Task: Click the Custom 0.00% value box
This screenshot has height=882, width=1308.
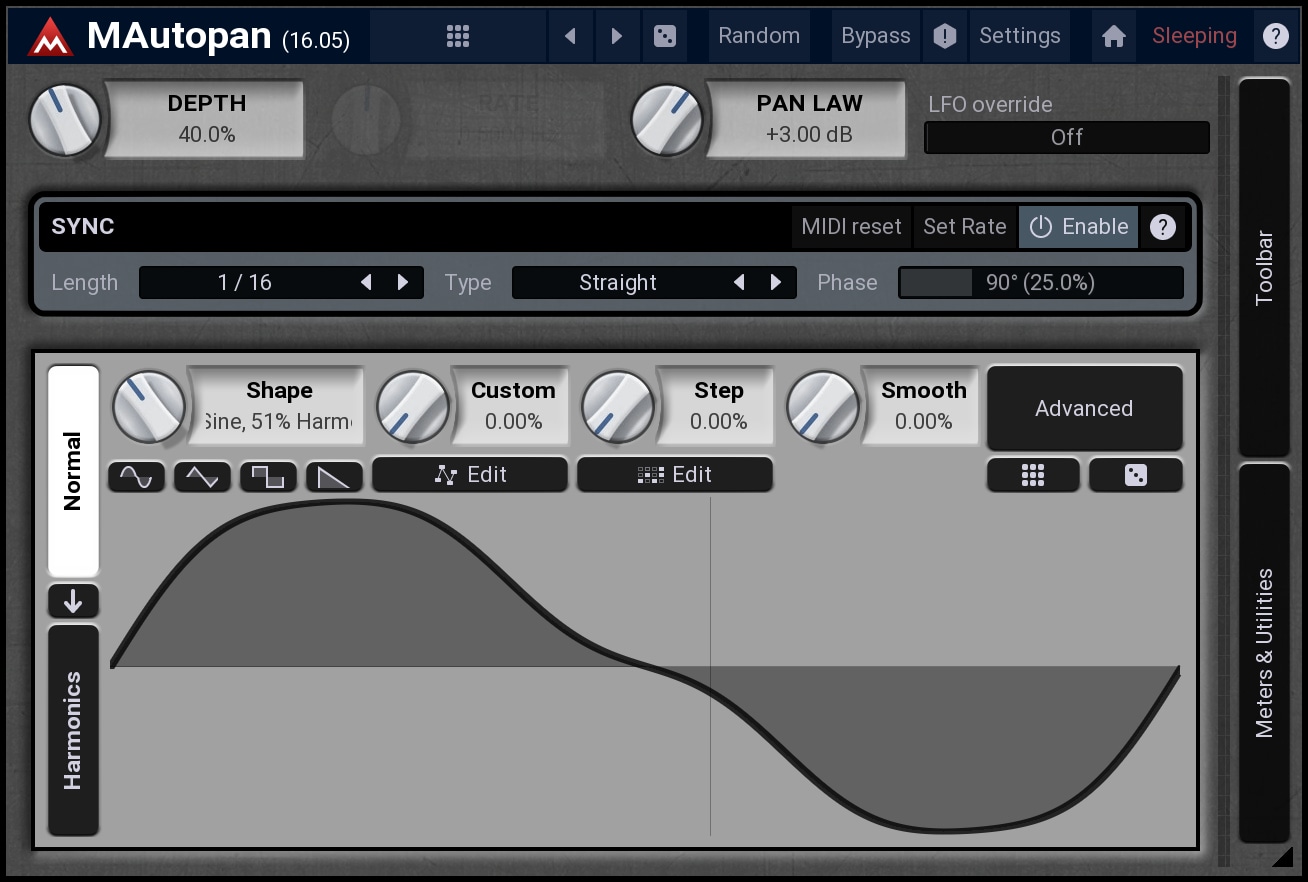Action: [x=513, y=408]
